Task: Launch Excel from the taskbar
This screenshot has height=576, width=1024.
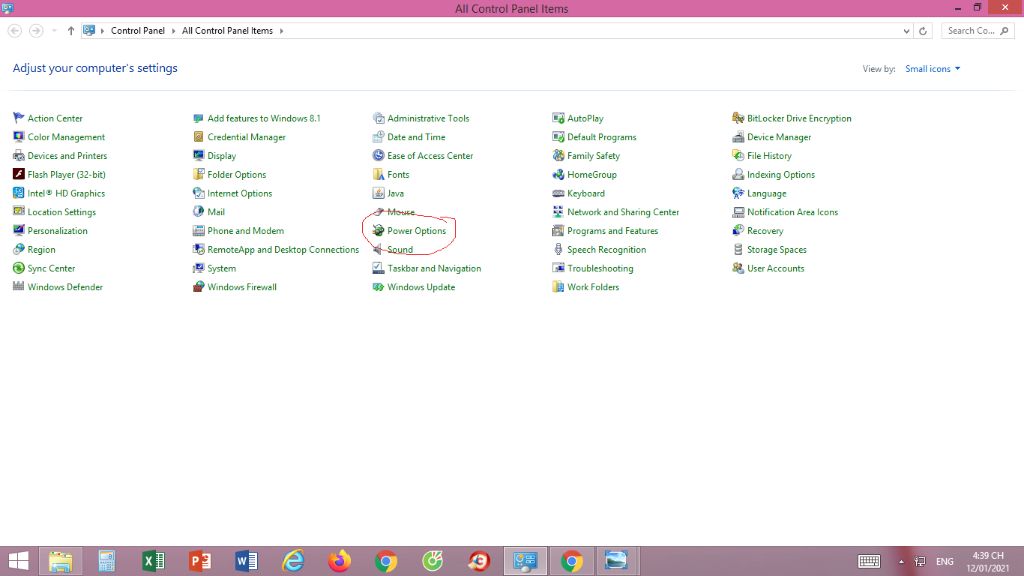Action: click(x=153, y=561)
